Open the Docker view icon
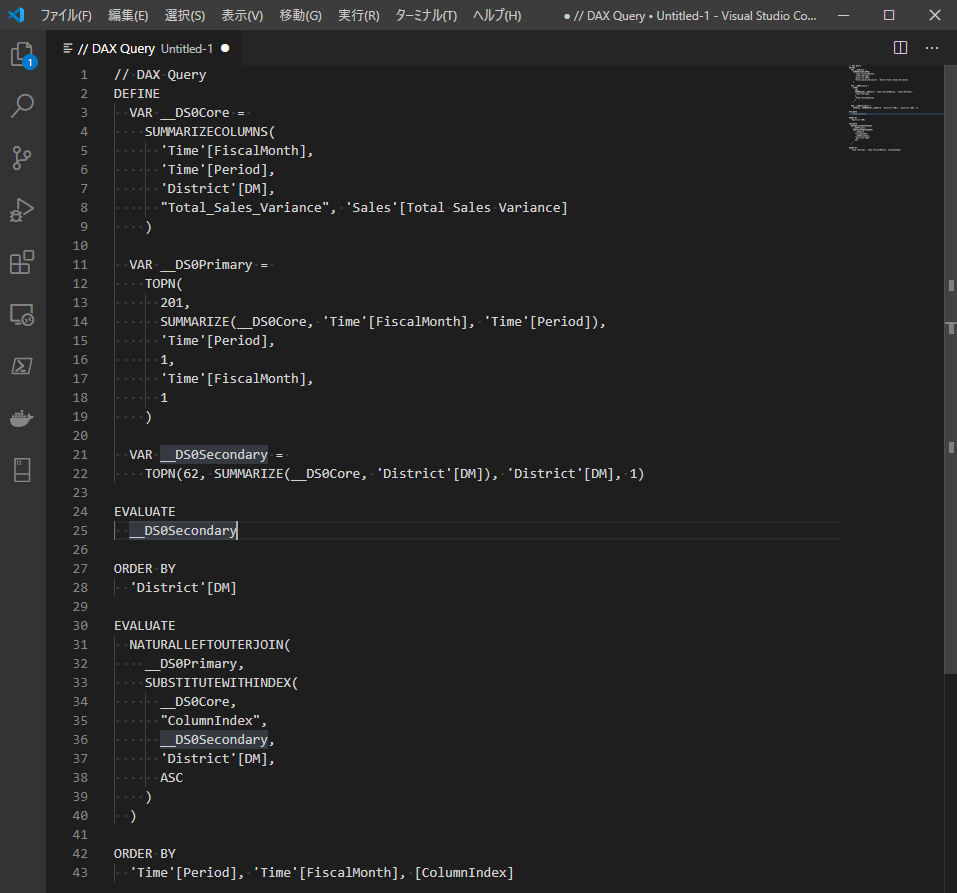Viewport: 957px width, 893px height. click(23, 419)
